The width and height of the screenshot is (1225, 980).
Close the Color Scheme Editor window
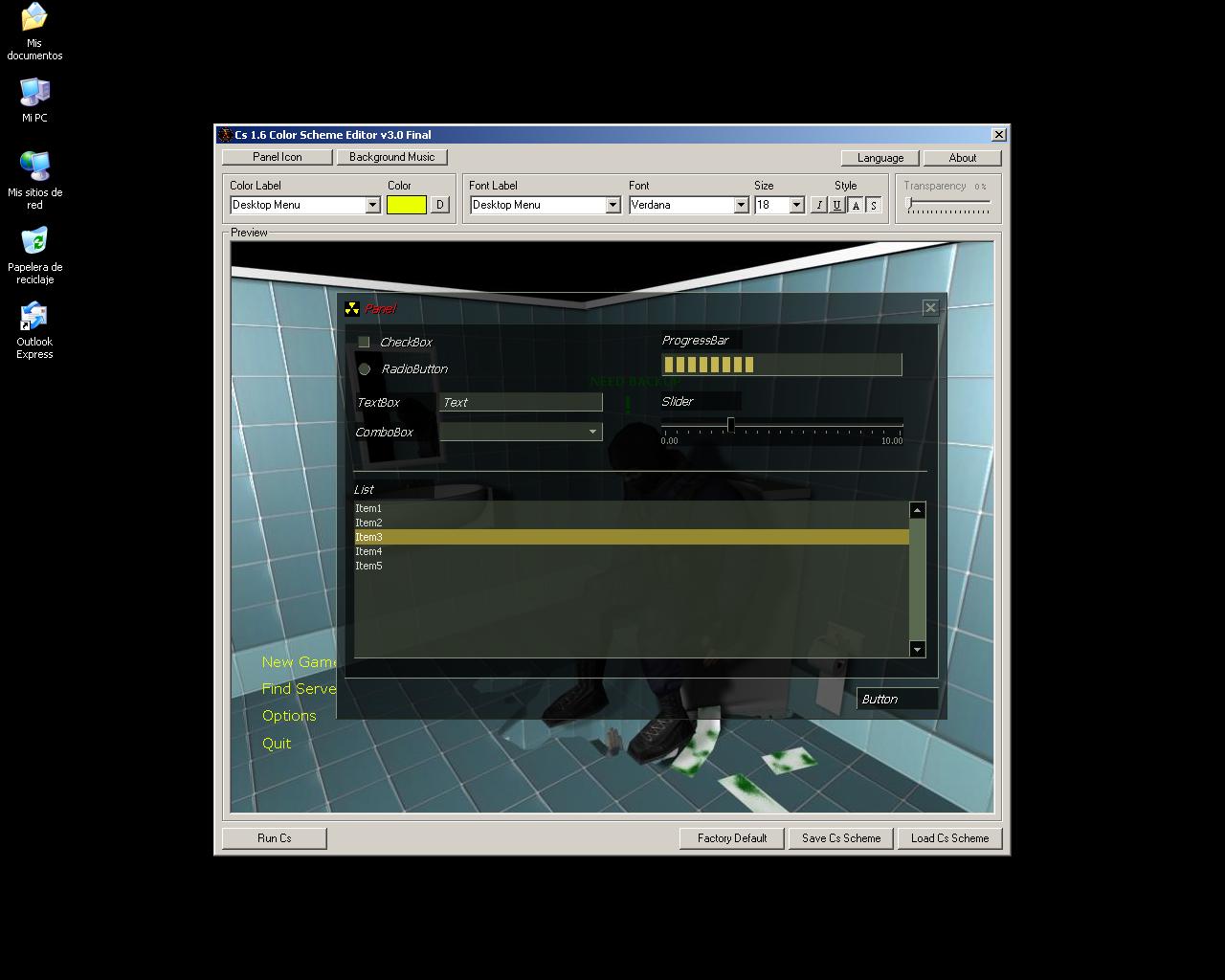tap(999, 135)
